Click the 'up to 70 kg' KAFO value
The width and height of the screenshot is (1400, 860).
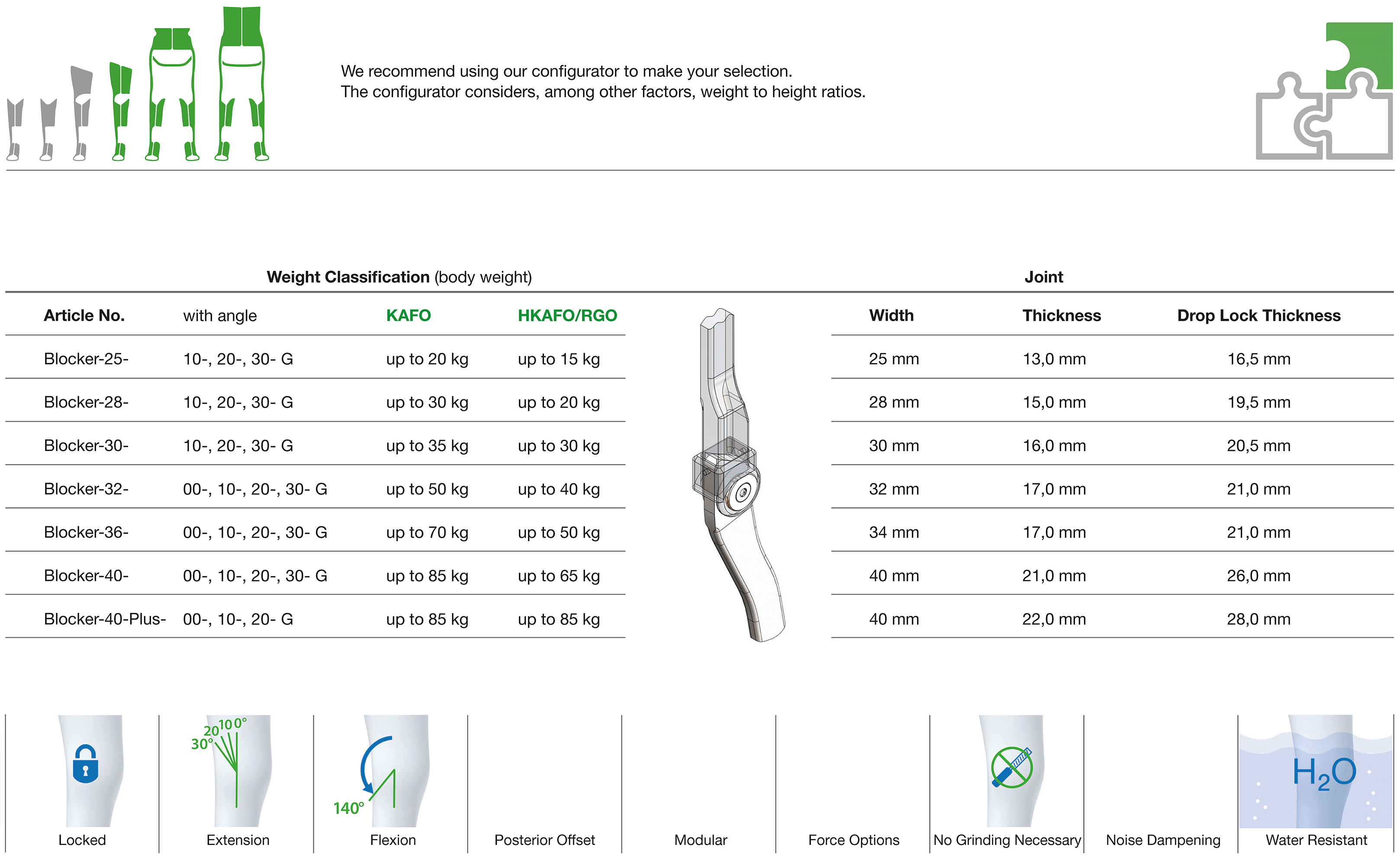click(427, 532)
